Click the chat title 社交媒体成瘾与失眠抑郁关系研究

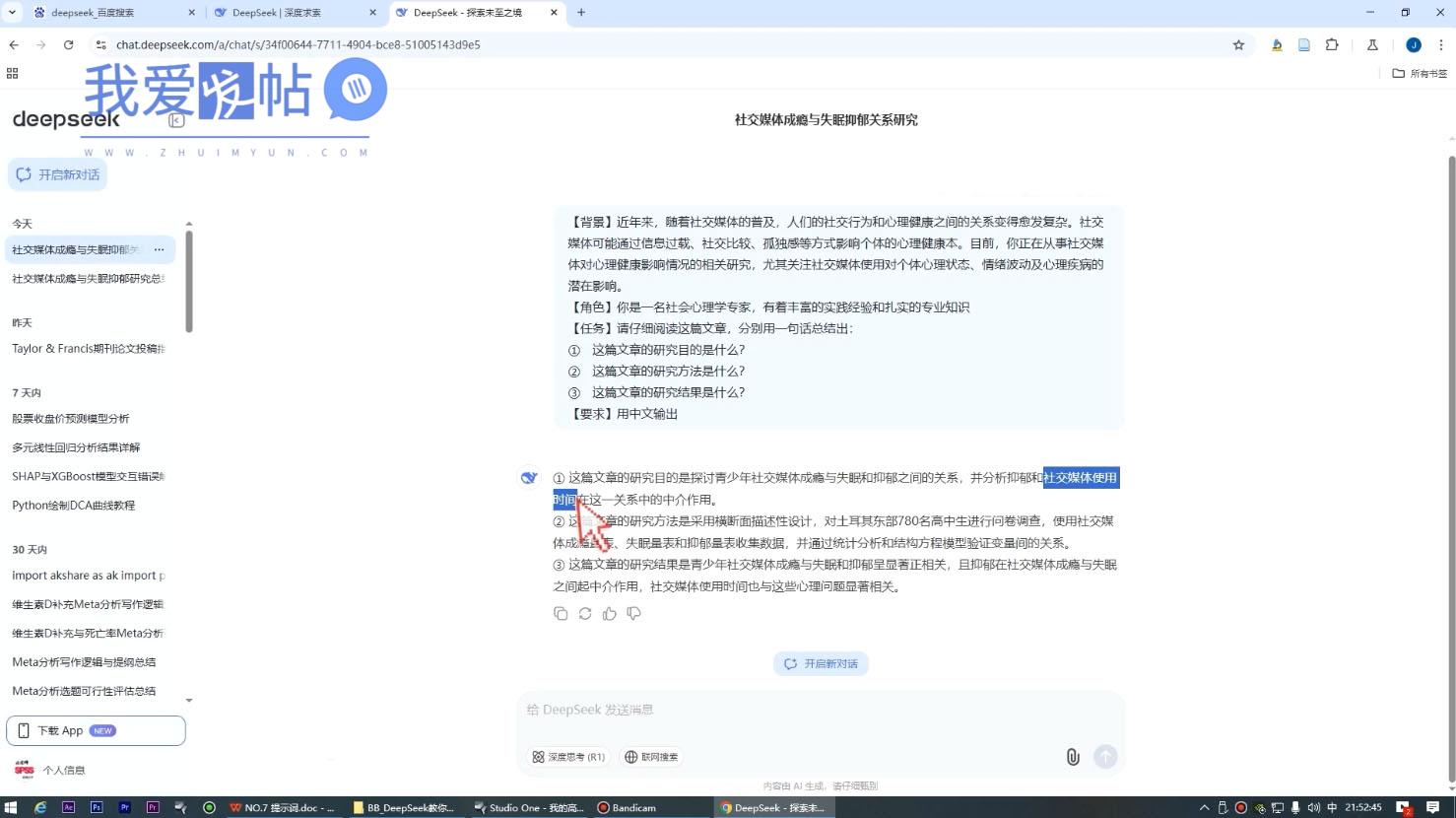coord(826,119)
